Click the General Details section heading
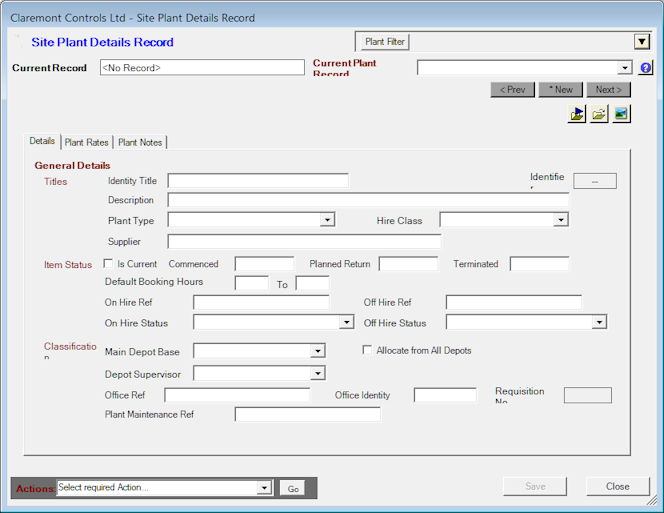The width and height of the screenshot is (664, 513). (x=72, y=165)
